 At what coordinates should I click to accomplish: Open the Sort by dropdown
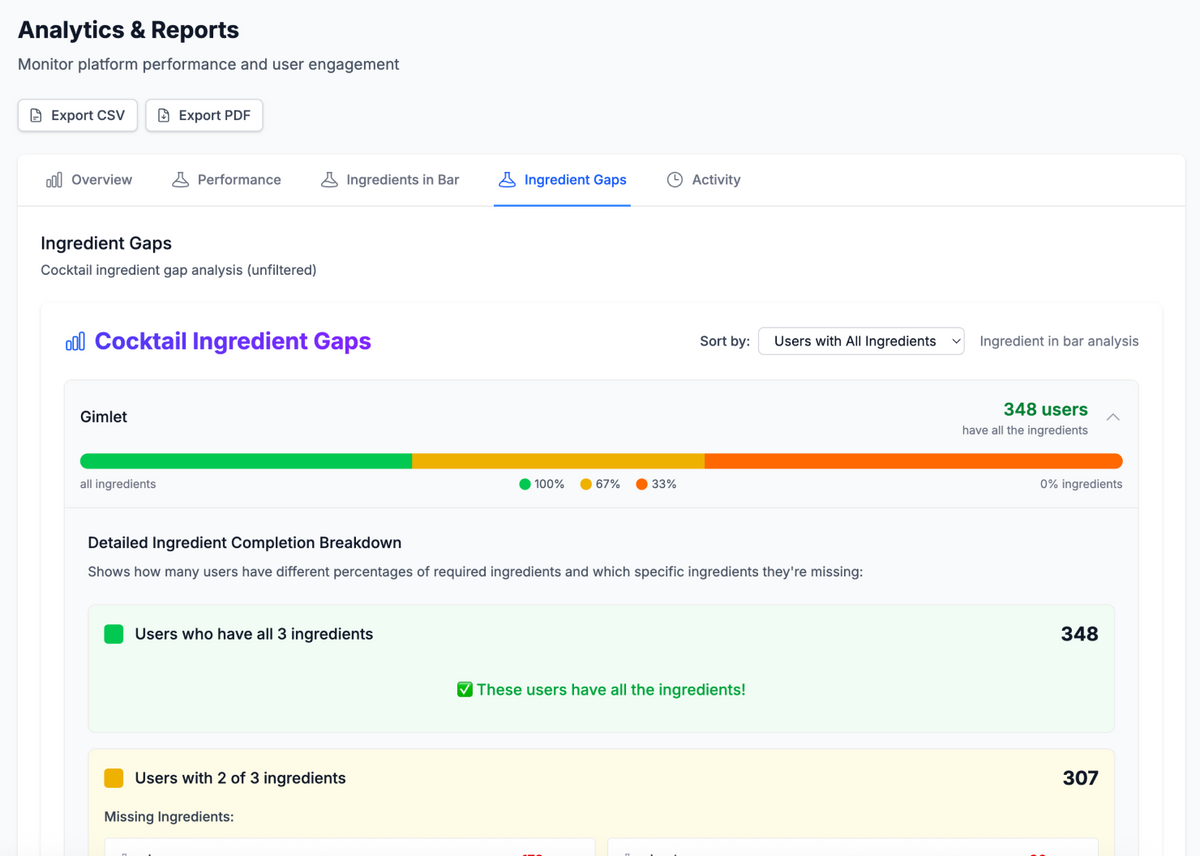pos(861,341)
